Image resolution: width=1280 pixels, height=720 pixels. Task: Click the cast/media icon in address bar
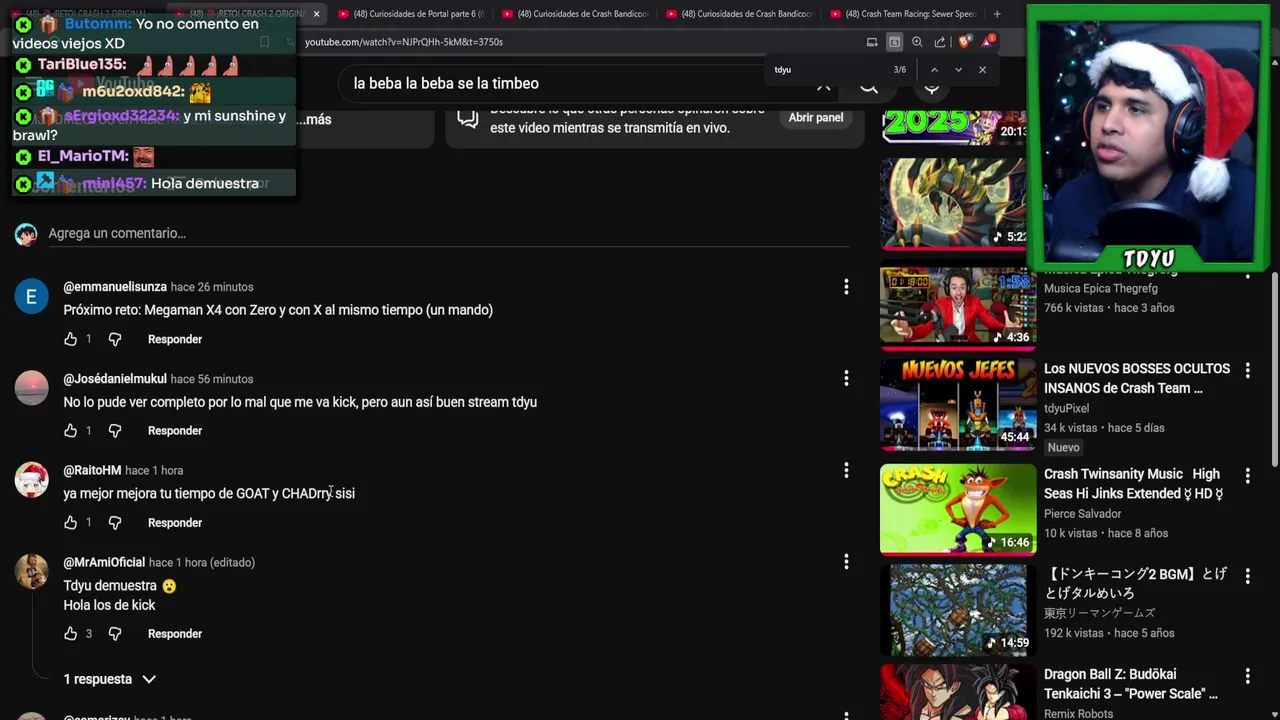tap(872, 42)
